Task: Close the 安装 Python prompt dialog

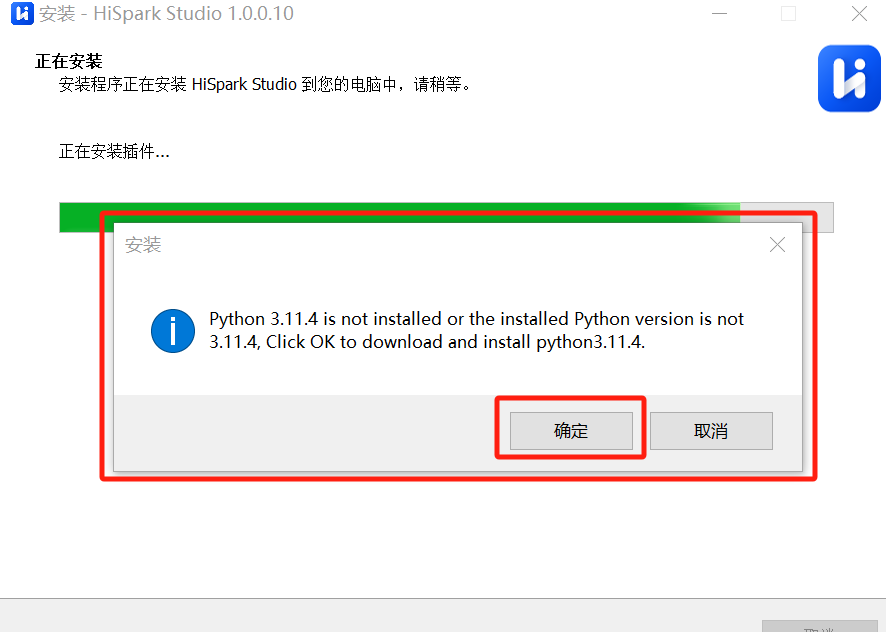Action: click(x=778, y=245)
